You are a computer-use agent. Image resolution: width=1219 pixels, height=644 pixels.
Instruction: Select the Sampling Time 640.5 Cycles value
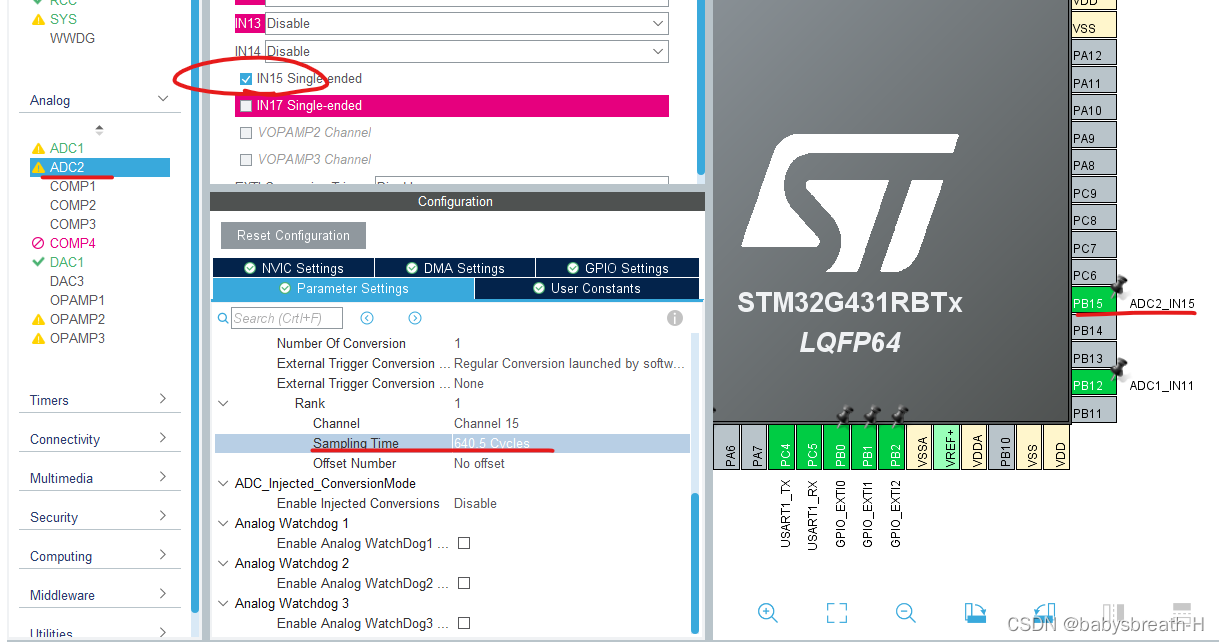[x=492, y=443]
